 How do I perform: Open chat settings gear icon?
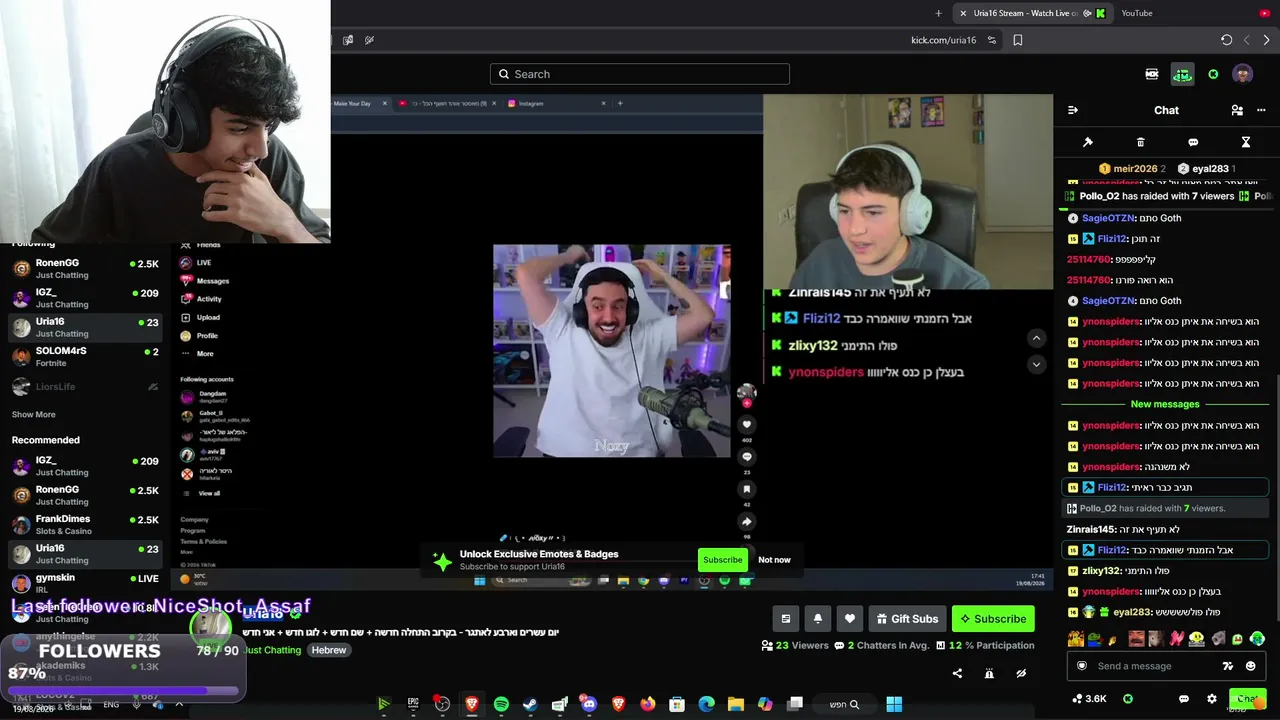click(1212, 699)
